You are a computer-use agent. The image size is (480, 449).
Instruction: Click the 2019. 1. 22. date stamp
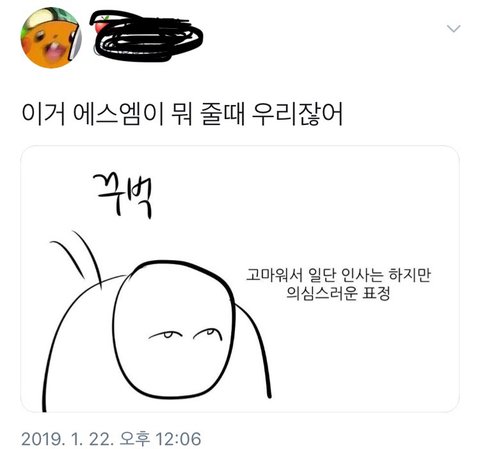pos(66,438)
